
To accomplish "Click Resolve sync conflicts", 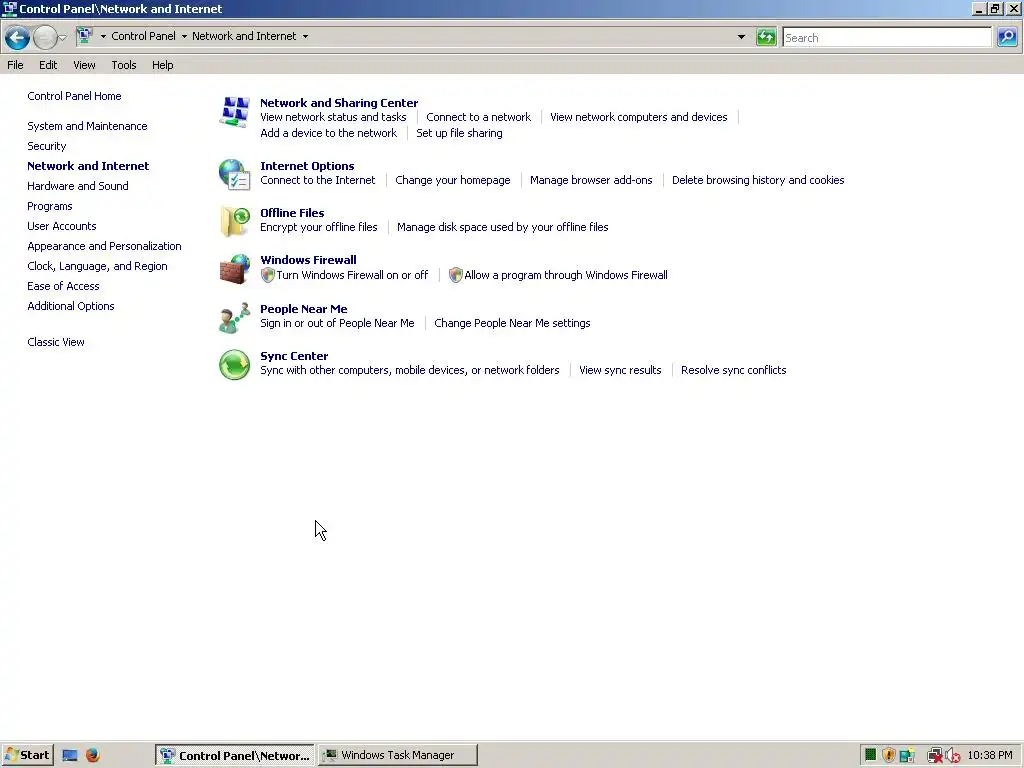I will coord(733,370).
